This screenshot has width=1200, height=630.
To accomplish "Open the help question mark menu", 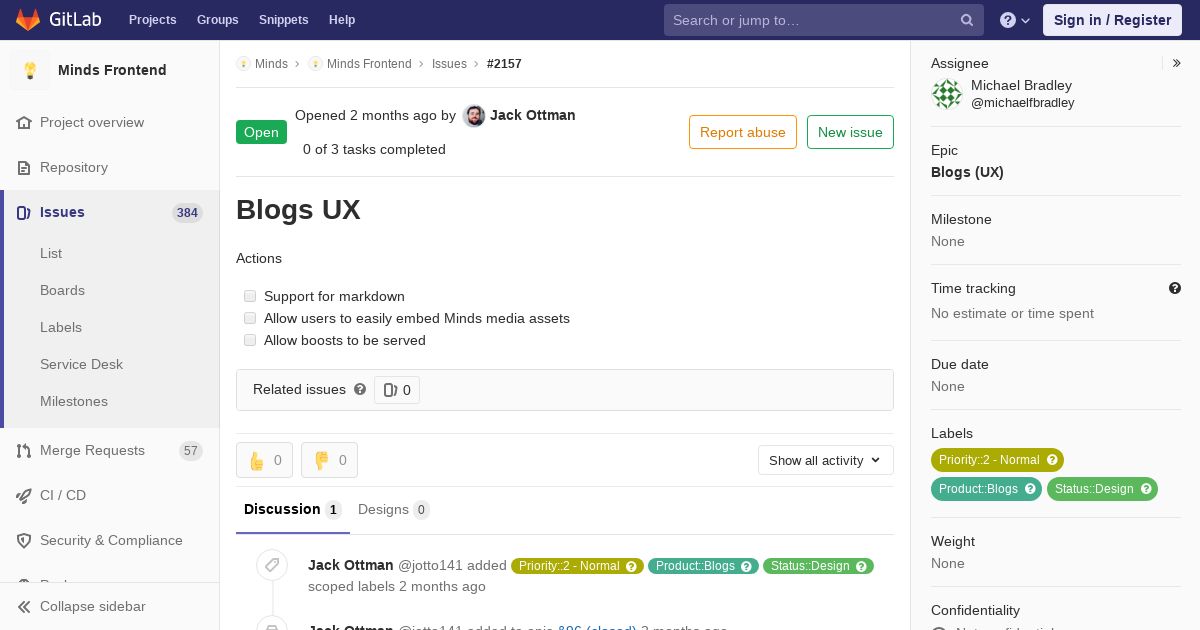I will coord(1015,20).
